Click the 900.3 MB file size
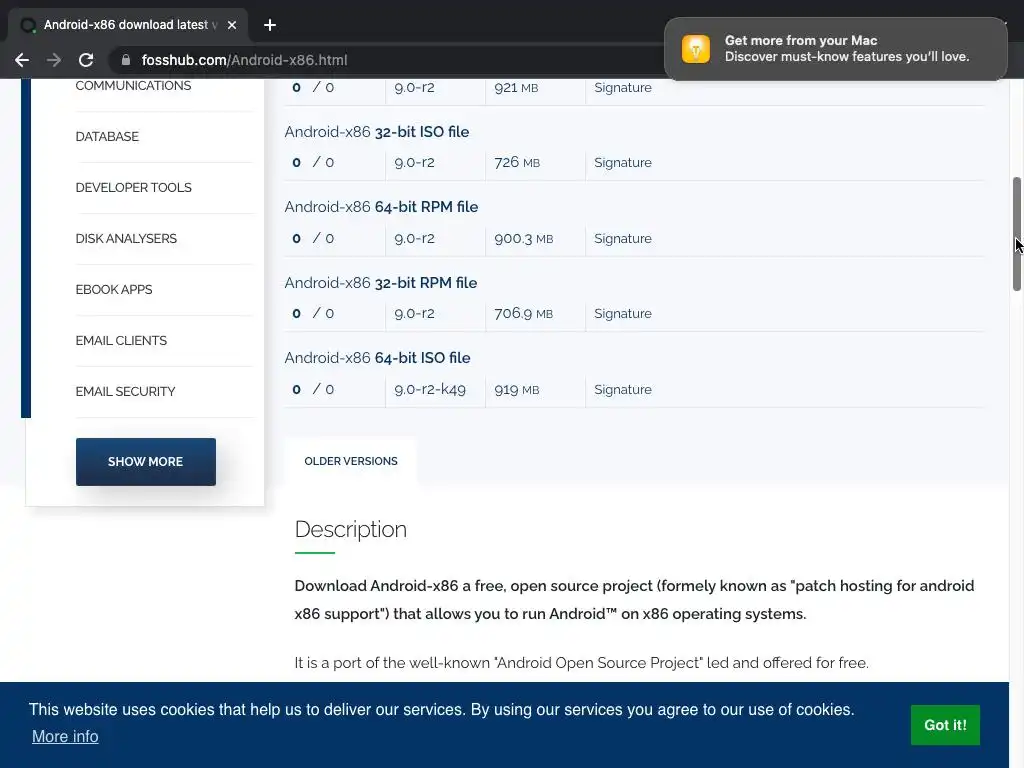Image resolution: width=1024 pixels, height=768 pixels. [524, 238]
